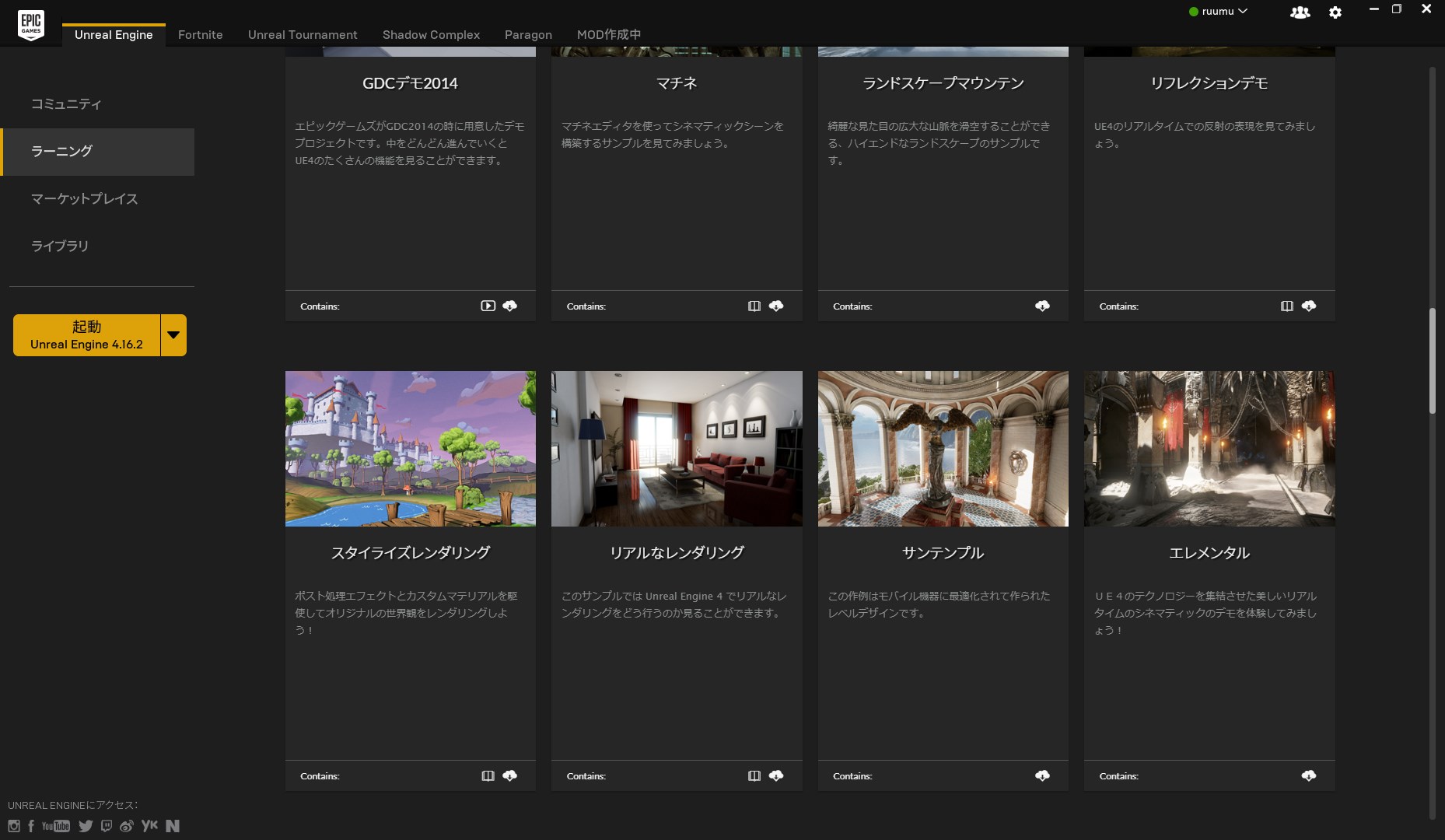Switch to the Paragon tab
The height and width of the screenshot is (840, 1445).
pyautogui.click(x=528, y=35)
